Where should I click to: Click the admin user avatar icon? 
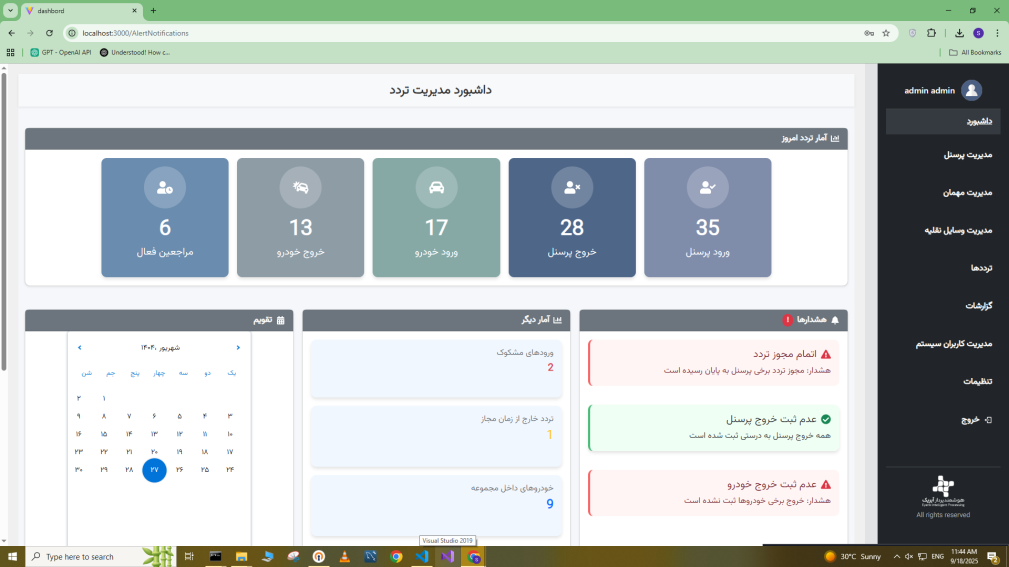[x=970, y=91]
